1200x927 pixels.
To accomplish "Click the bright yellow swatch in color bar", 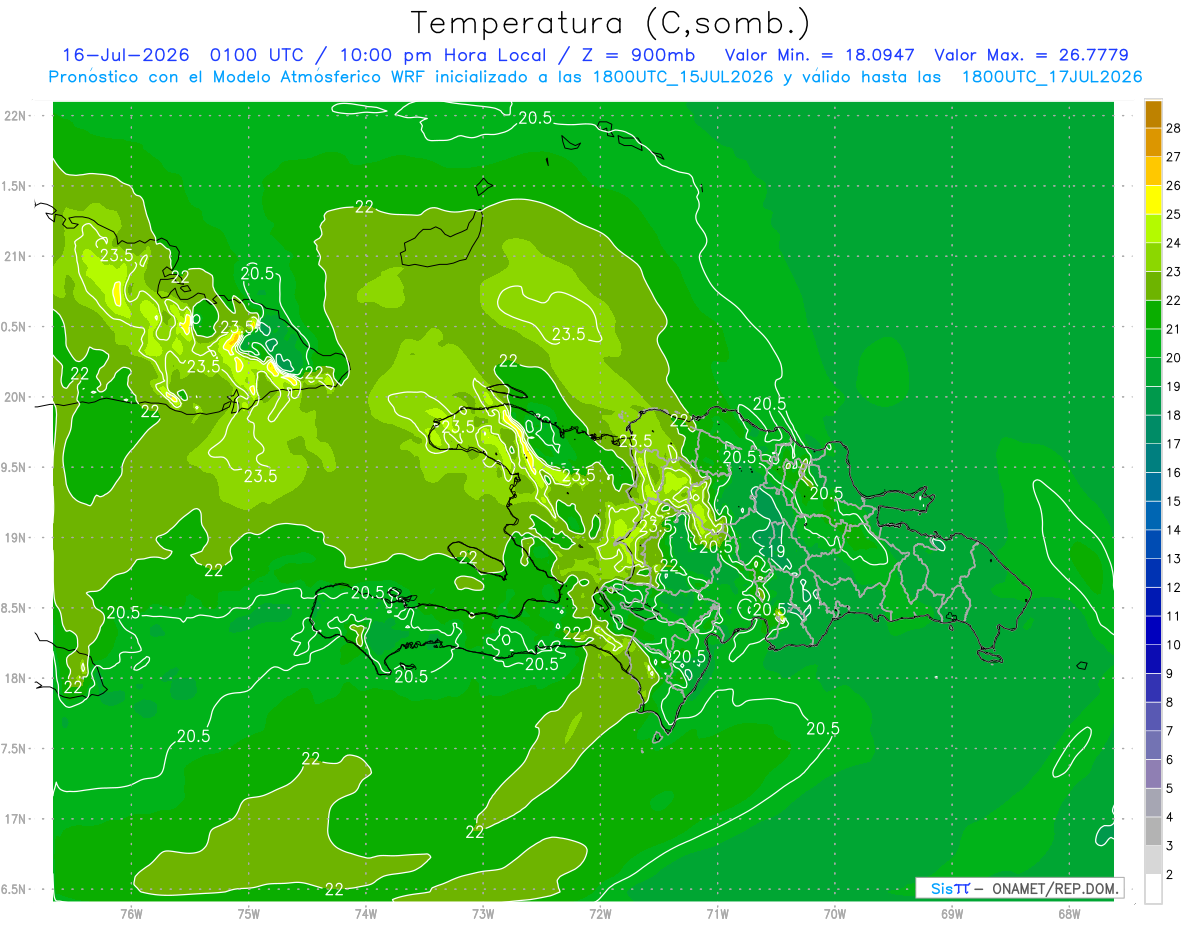I will click(x=1153, y=200).
